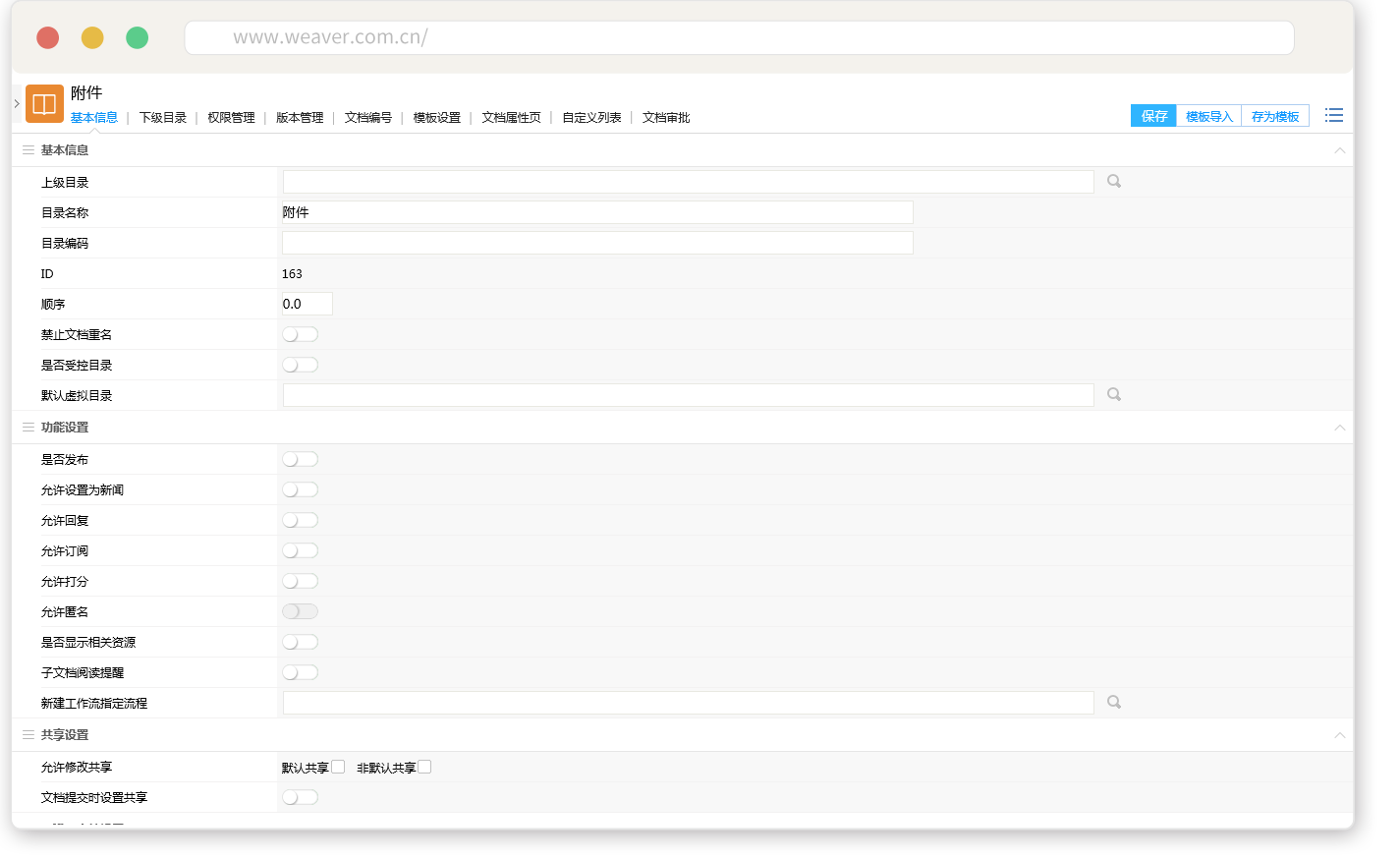Open the 模板设置 tab
1400x860 pixels.
436,118
